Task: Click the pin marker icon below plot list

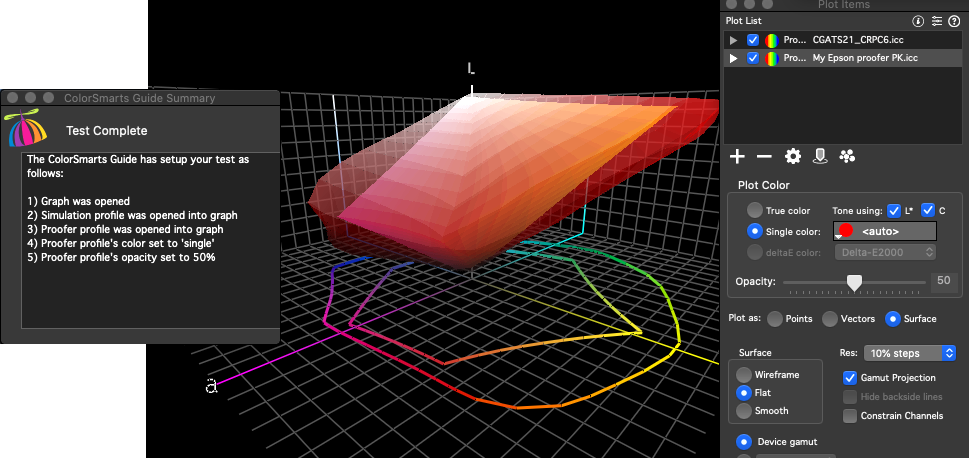Action: coord(820,156)
